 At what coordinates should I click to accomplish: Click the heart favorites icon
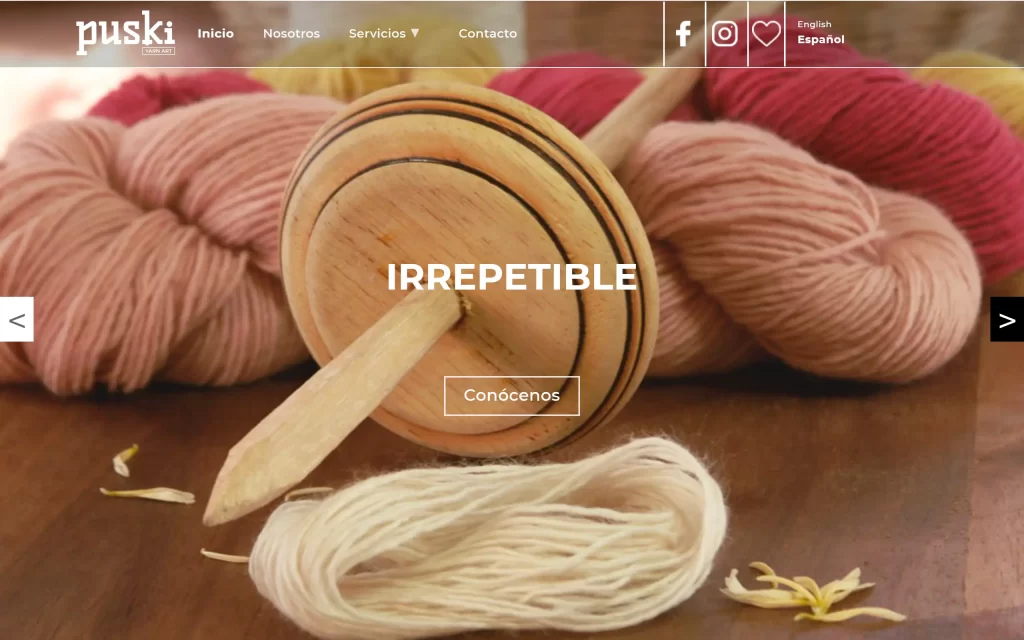766,33
